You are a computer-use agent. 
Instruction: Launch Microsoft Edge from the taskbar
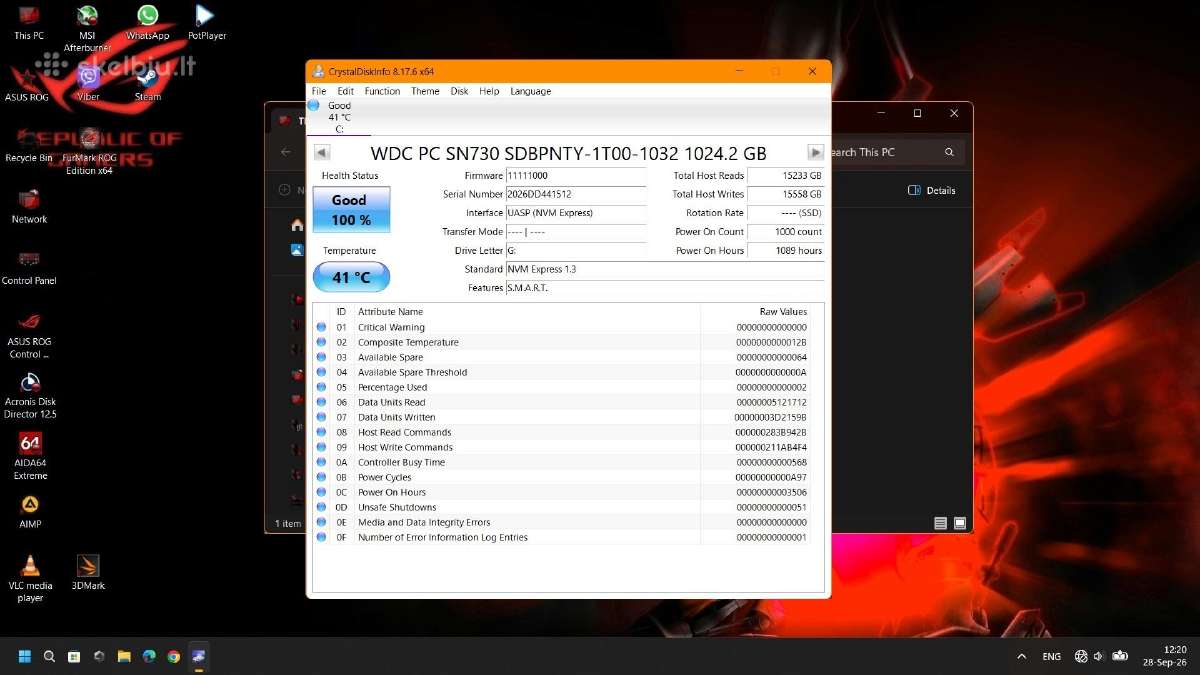[149, 657]
